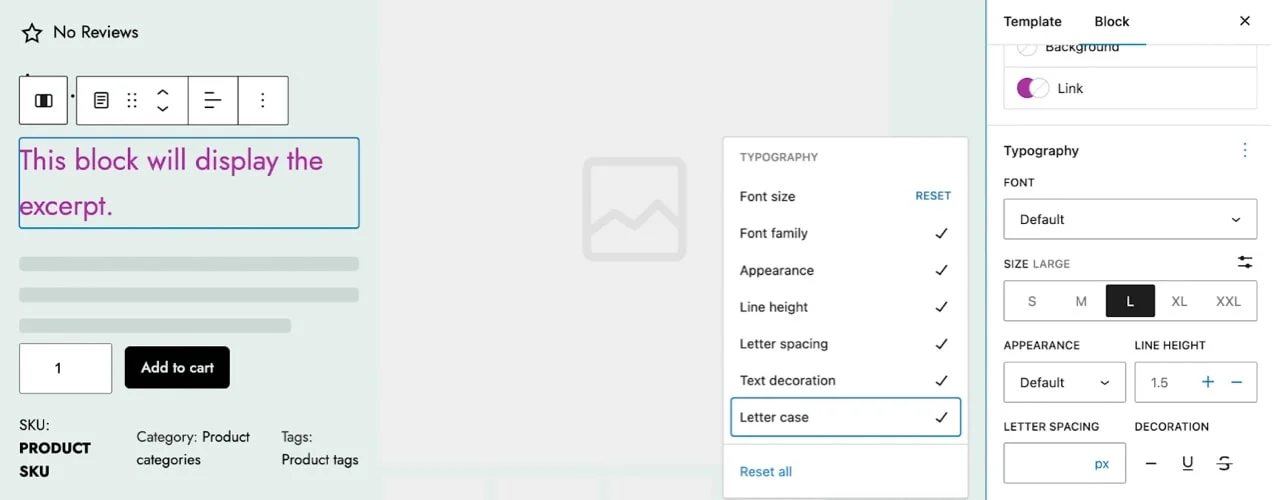
Task: Click the Product tags text
Action: point(320,460)
